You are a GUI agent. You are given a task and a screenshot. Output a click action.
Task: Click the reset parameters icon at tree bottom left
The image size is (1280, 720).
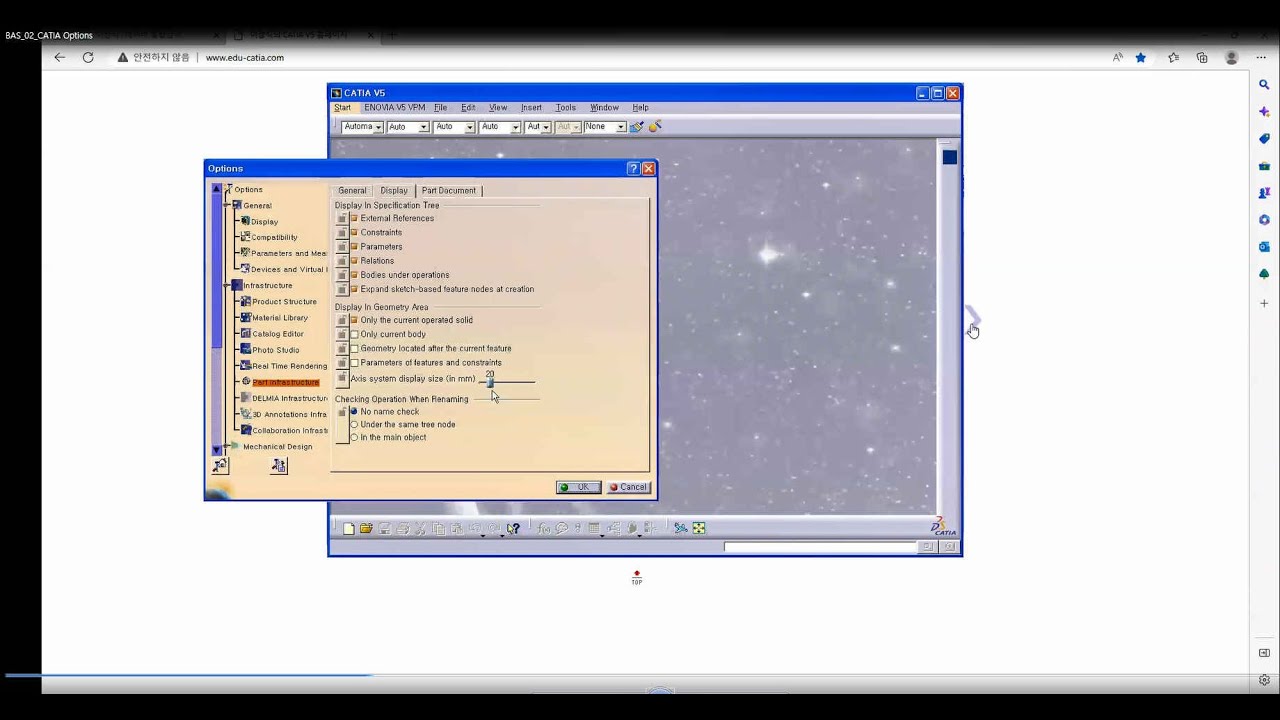tap(221, 466)
